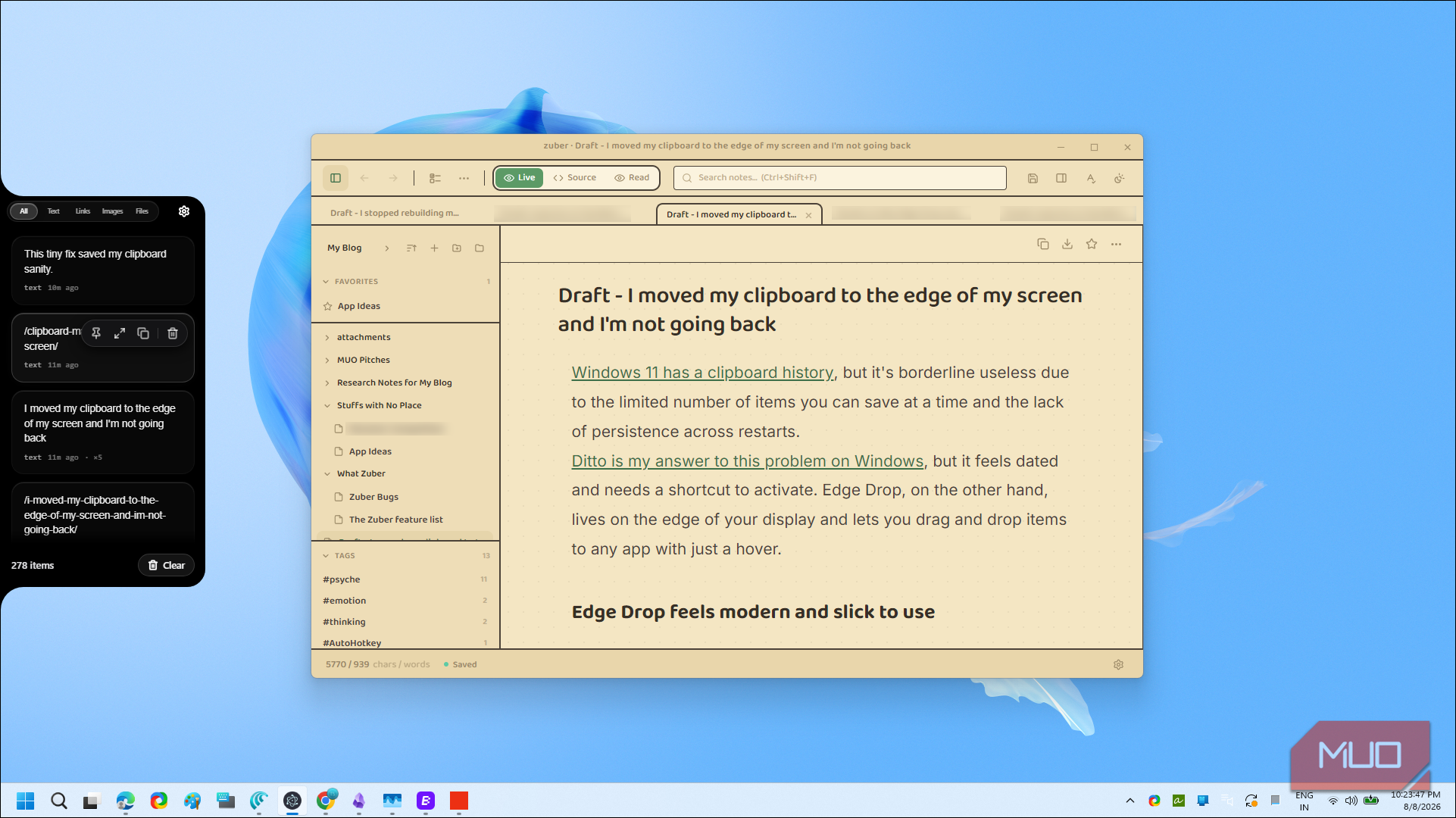Go forward with the right arrow icon
The width and height of the screenshot is (1456, 818).
(393, 178)
